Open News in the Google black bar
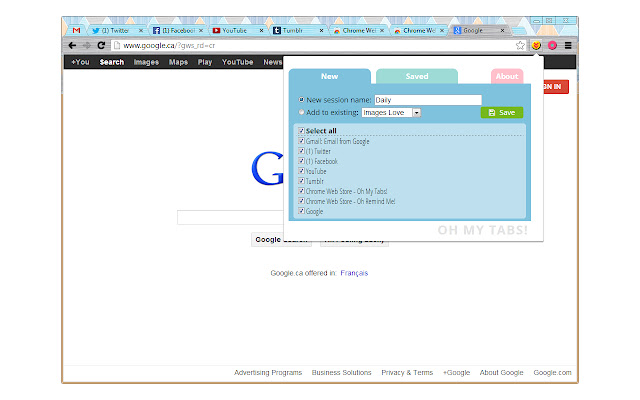Screen dimensions: 640x400 click(273, 62)
